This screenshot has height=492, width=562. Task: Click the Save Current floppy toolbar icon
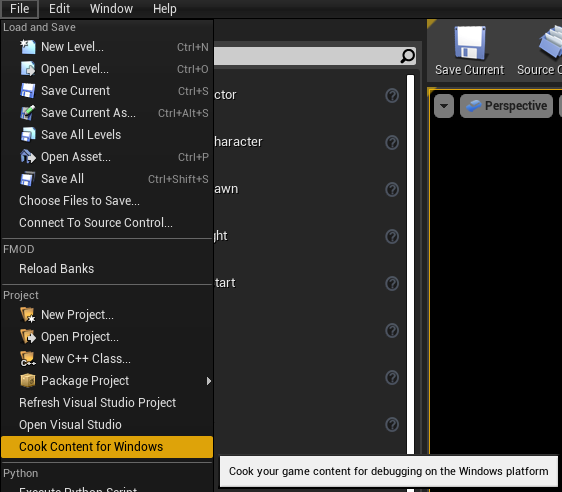470,43
